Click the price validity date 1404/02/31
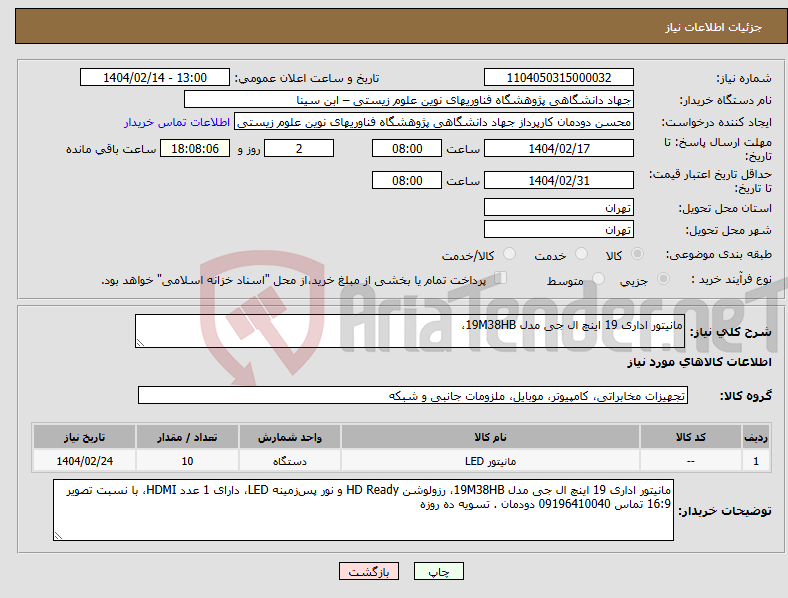This screenshot has width=788, height=598. (558, 180)
